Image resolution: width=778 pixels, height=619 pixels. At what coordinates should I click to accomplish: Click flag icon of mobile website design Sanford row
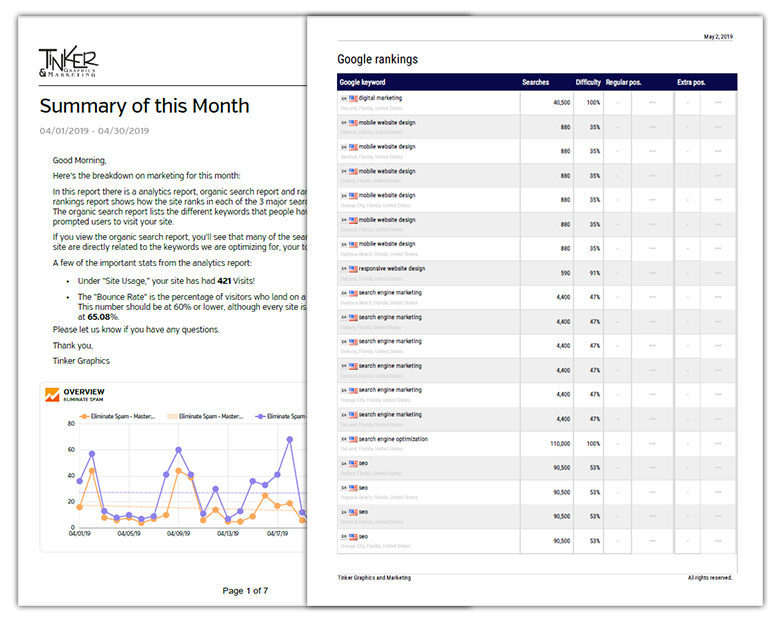[353, 147]
